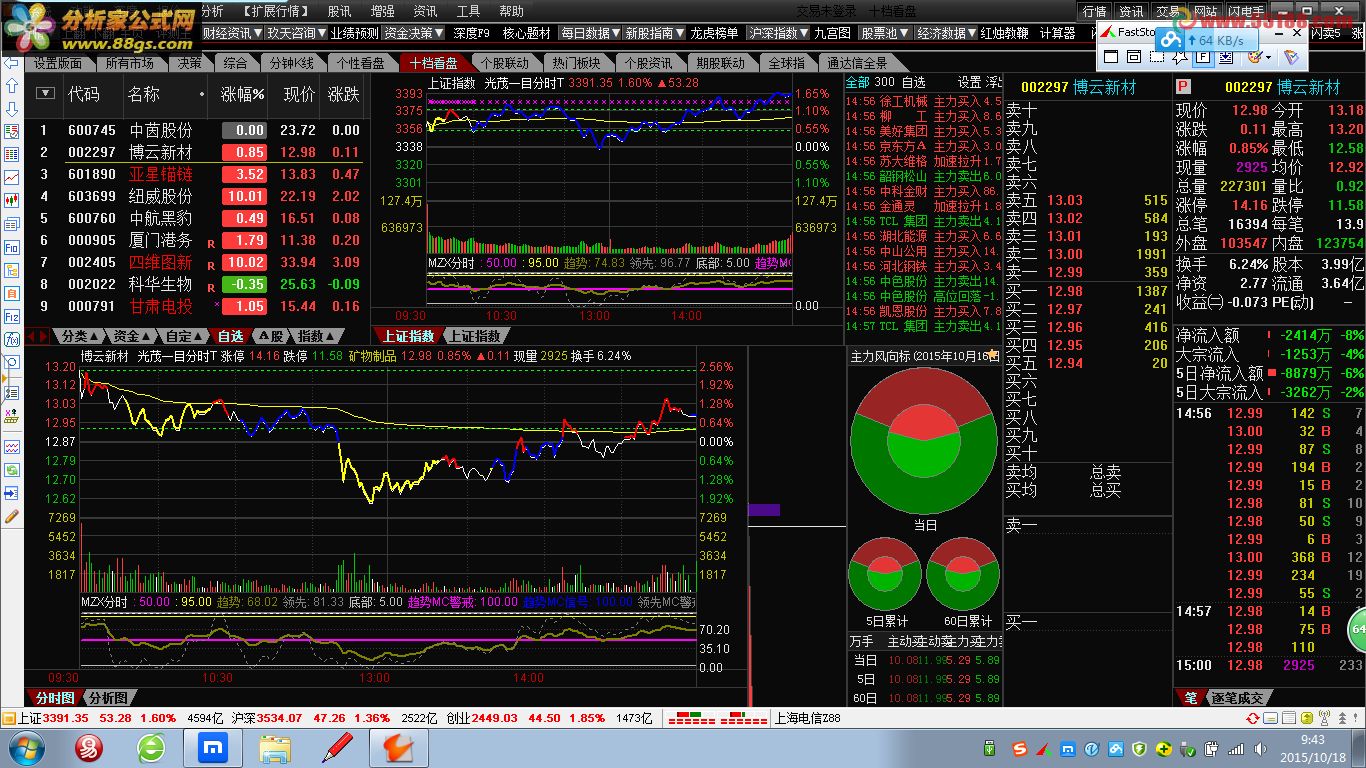Open the stock list column dropdown arrow

click(45, 94)
